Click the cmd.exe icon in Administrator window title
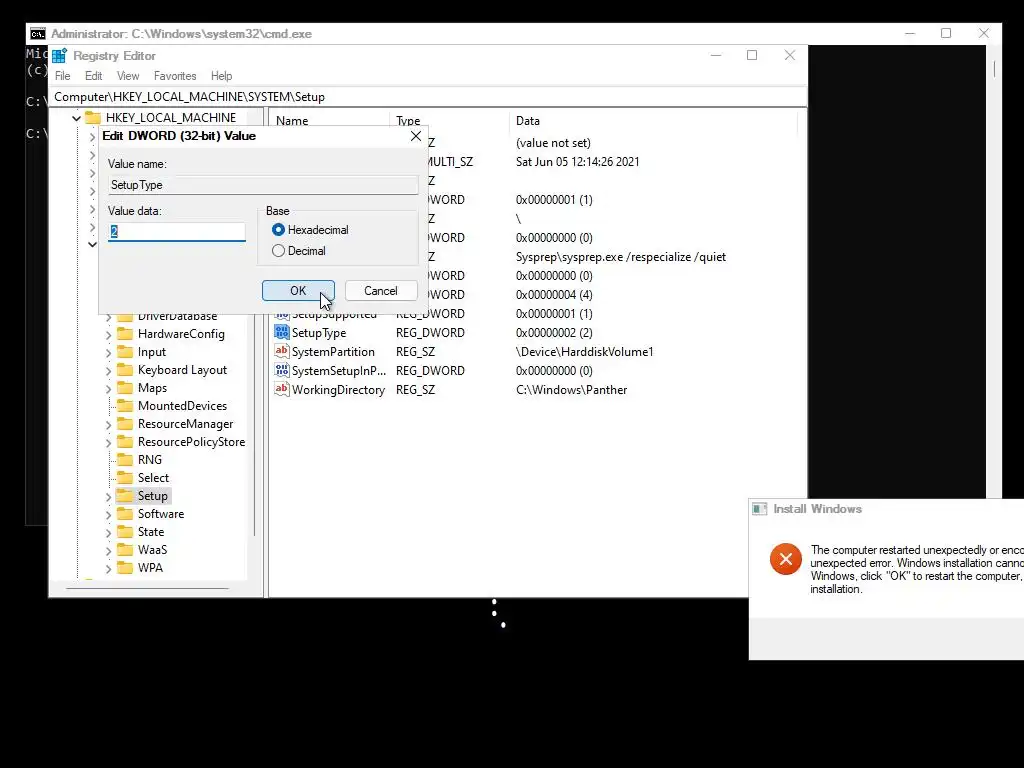The image size is (1024, 768). [38, 34]
